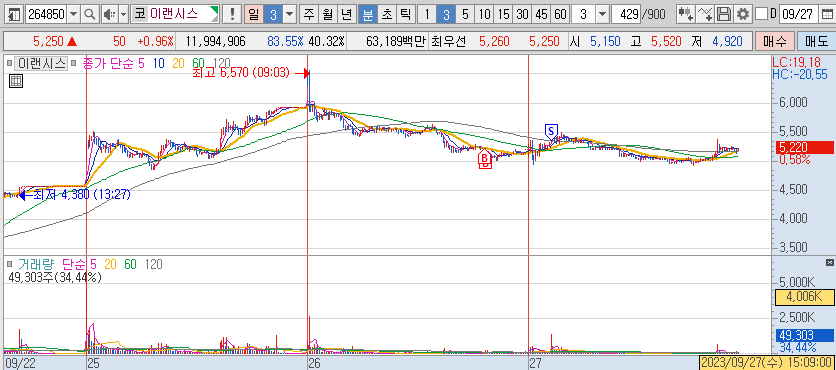Click the +0.96% change rate
This screenshot has height=370, width=836.
[x=155, y=41]
